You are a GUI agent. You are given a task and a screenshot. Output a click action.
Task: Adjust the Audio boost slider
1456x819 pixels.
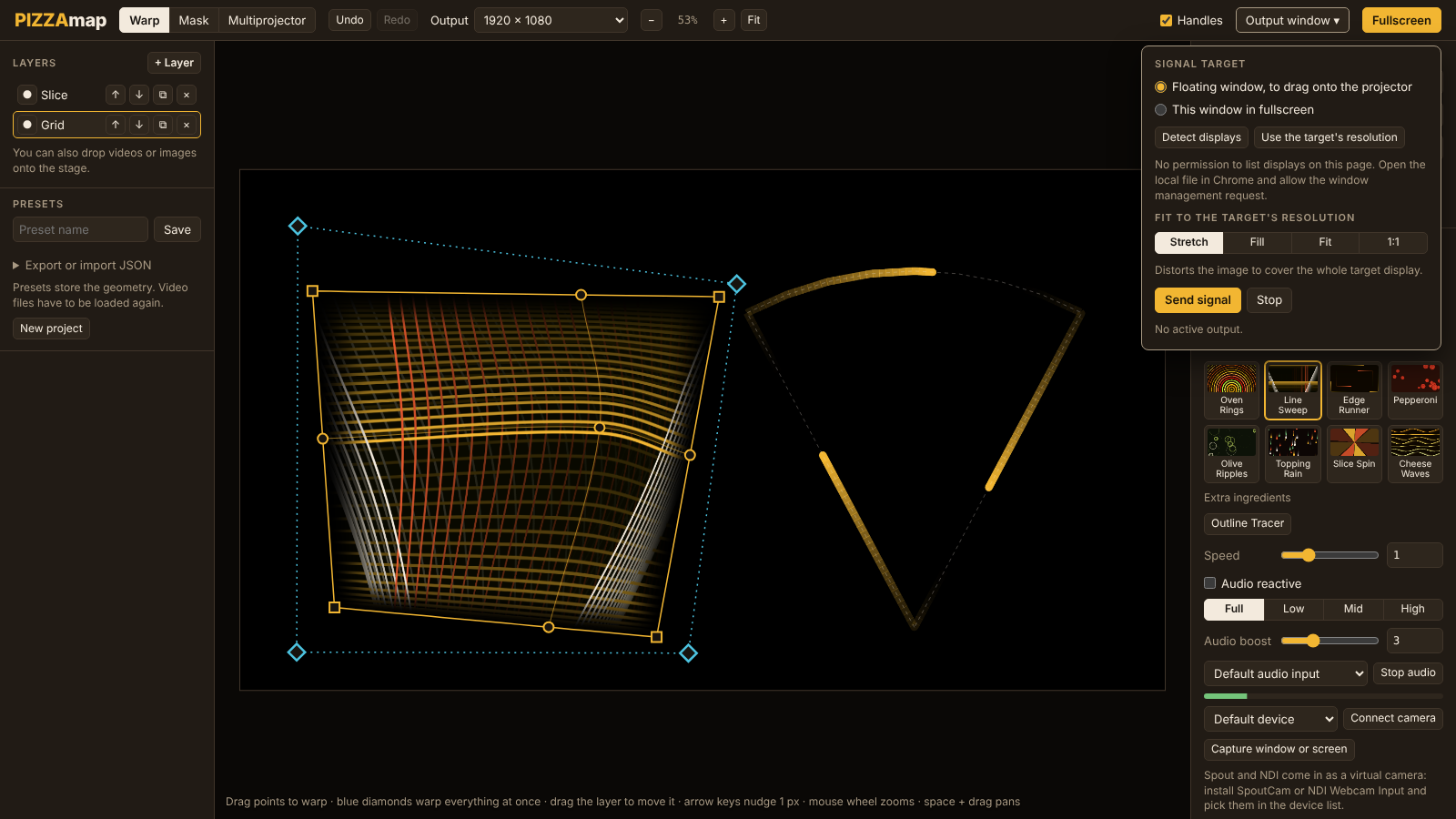1330,641
